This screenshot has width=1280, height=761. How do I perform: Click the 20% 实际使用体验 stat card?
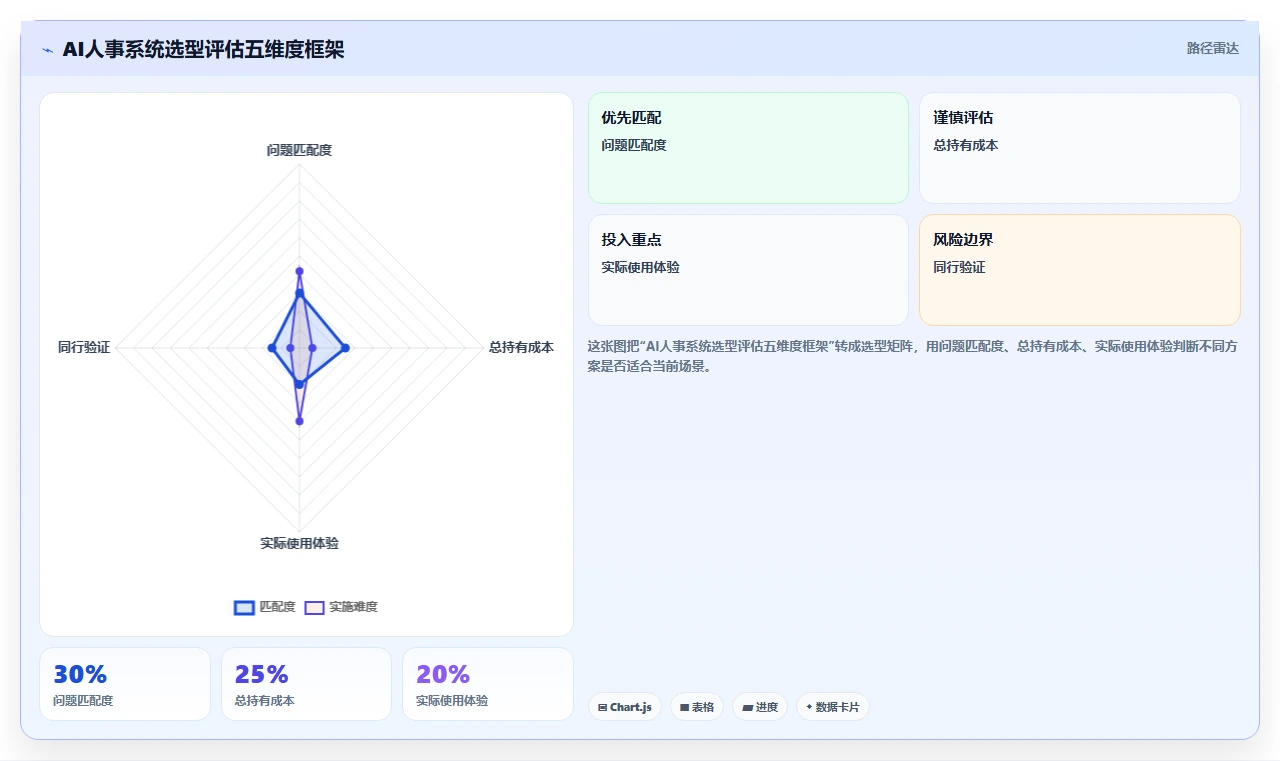pos(488,684)
